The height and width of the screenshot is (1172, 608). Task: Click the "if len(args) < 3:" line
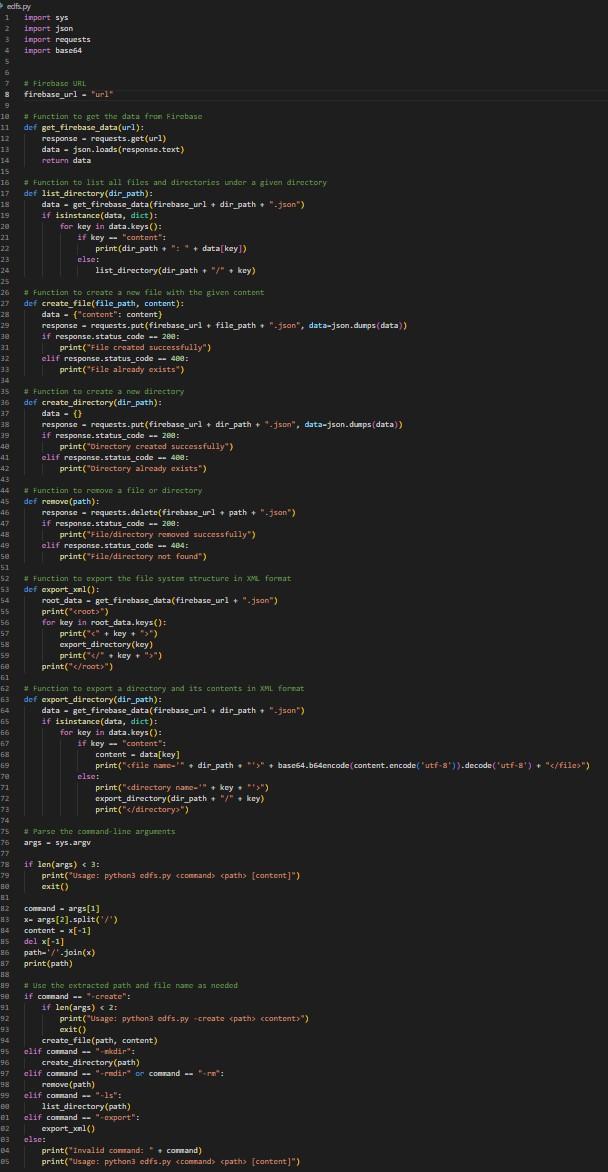61,864
